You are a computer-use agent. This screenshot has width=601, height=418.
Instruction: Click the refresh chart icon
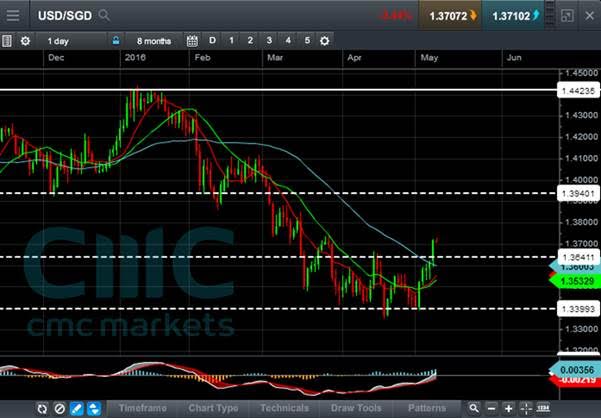pyautogui.click(x=42, y=409)
